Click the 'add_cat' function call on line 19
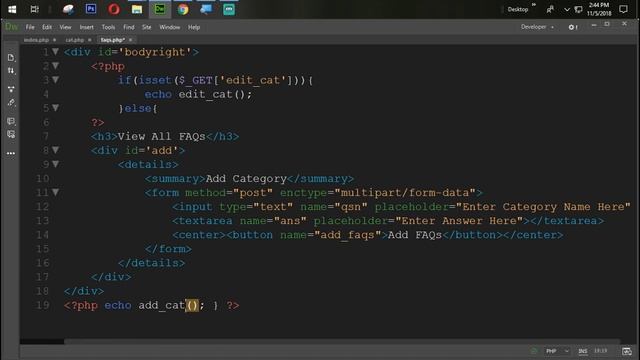The width and height of the screenshot is (640, 360). 162,305
